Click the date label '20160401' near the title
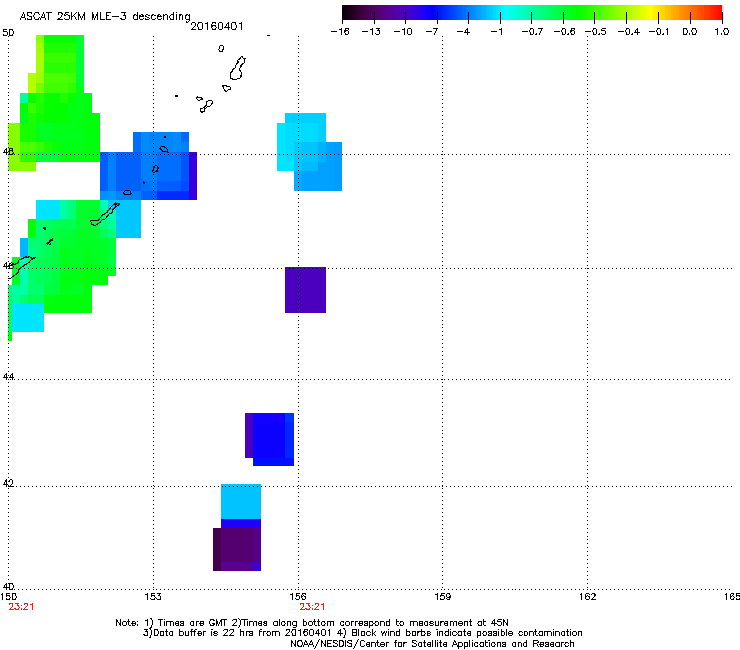 [x=217, y=26]
